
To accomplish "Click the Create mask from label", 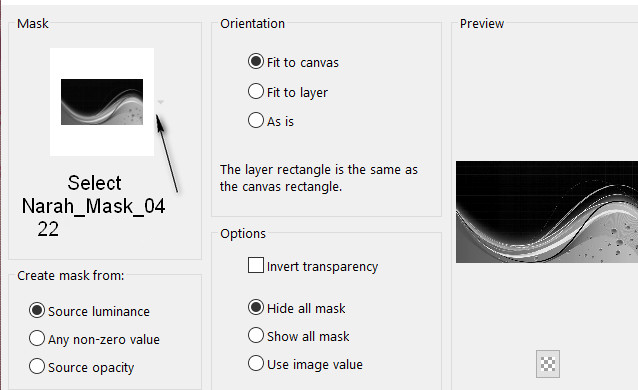I will [70, 276].
